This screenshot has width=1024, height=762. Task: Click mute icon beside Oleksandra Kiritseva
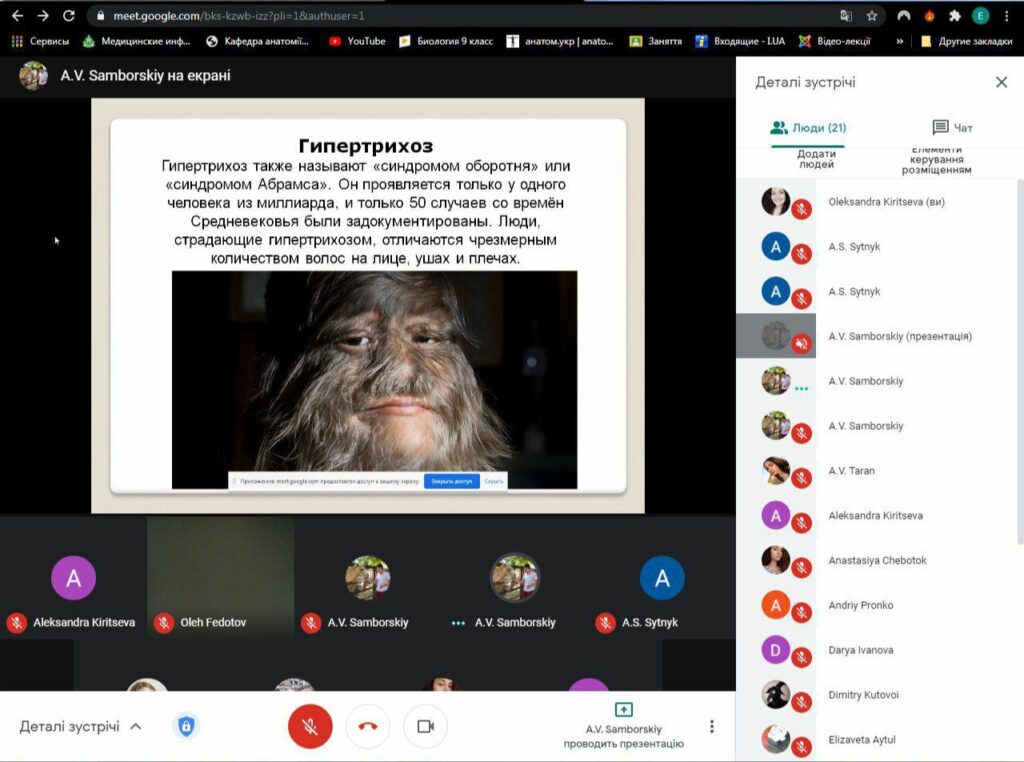[802, 210]
